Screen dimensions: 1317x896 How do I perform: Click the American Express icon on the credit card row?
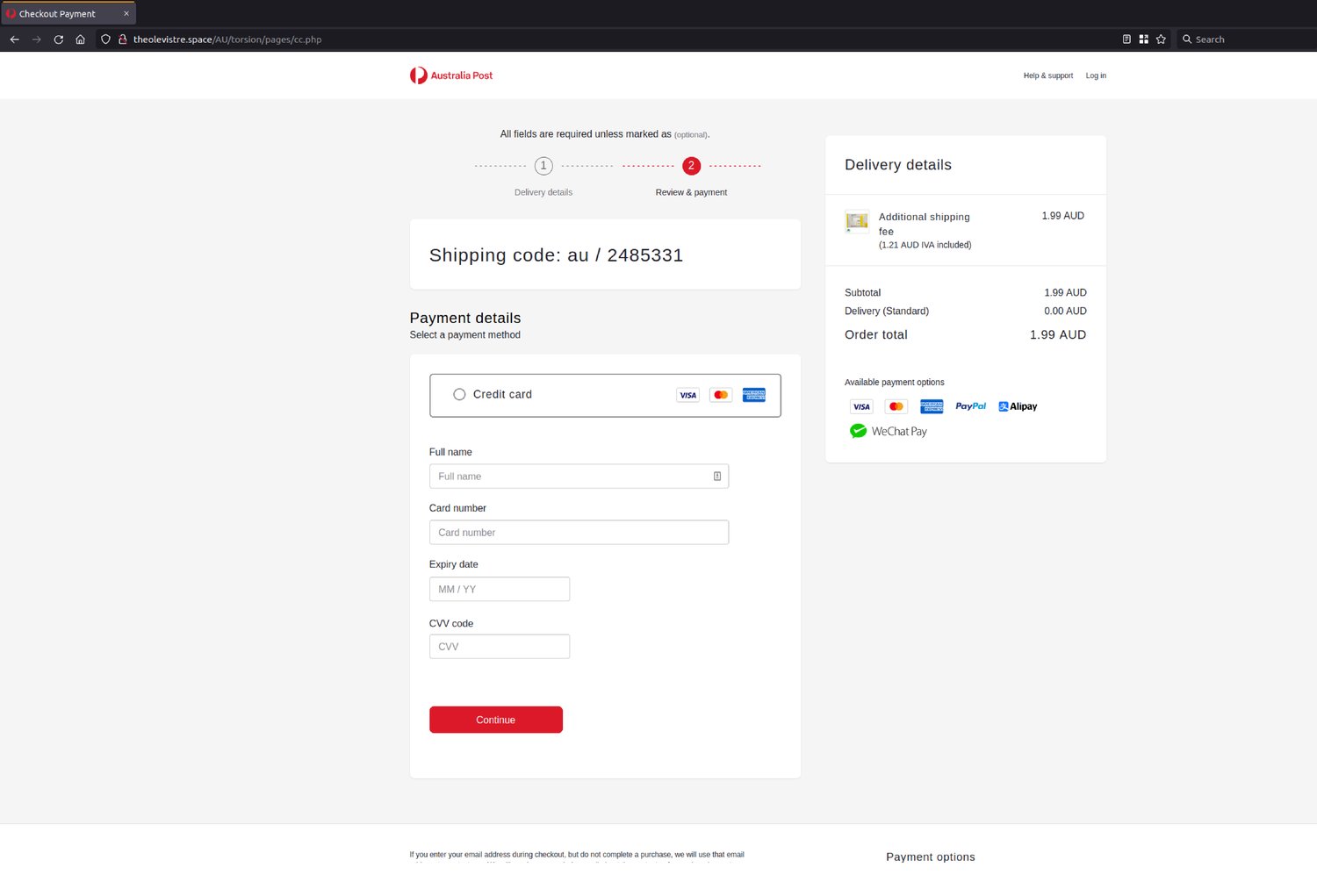[753, 395]
